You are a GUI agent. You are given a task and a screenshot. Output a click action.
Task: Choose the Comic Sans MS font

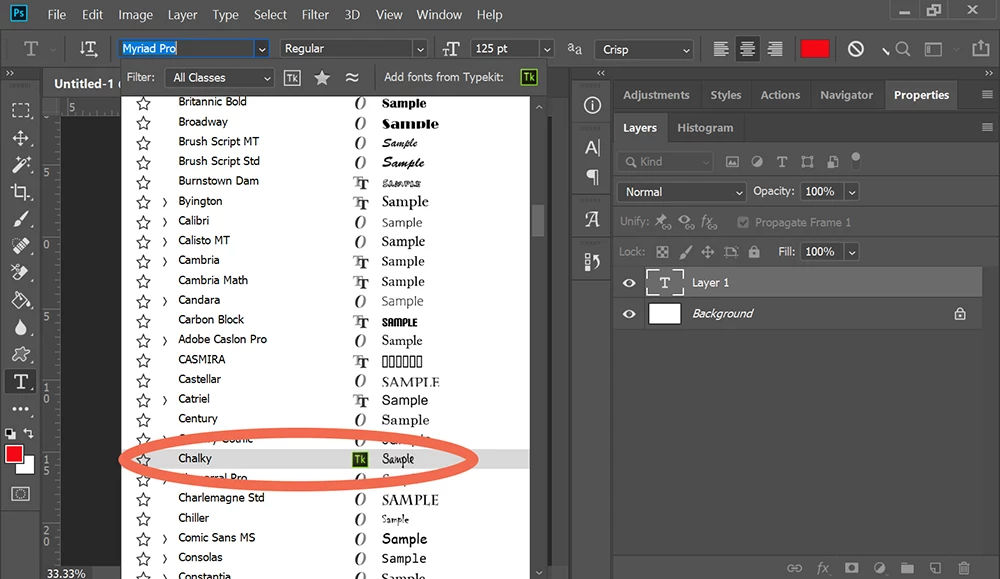click(x=325, y=538)
